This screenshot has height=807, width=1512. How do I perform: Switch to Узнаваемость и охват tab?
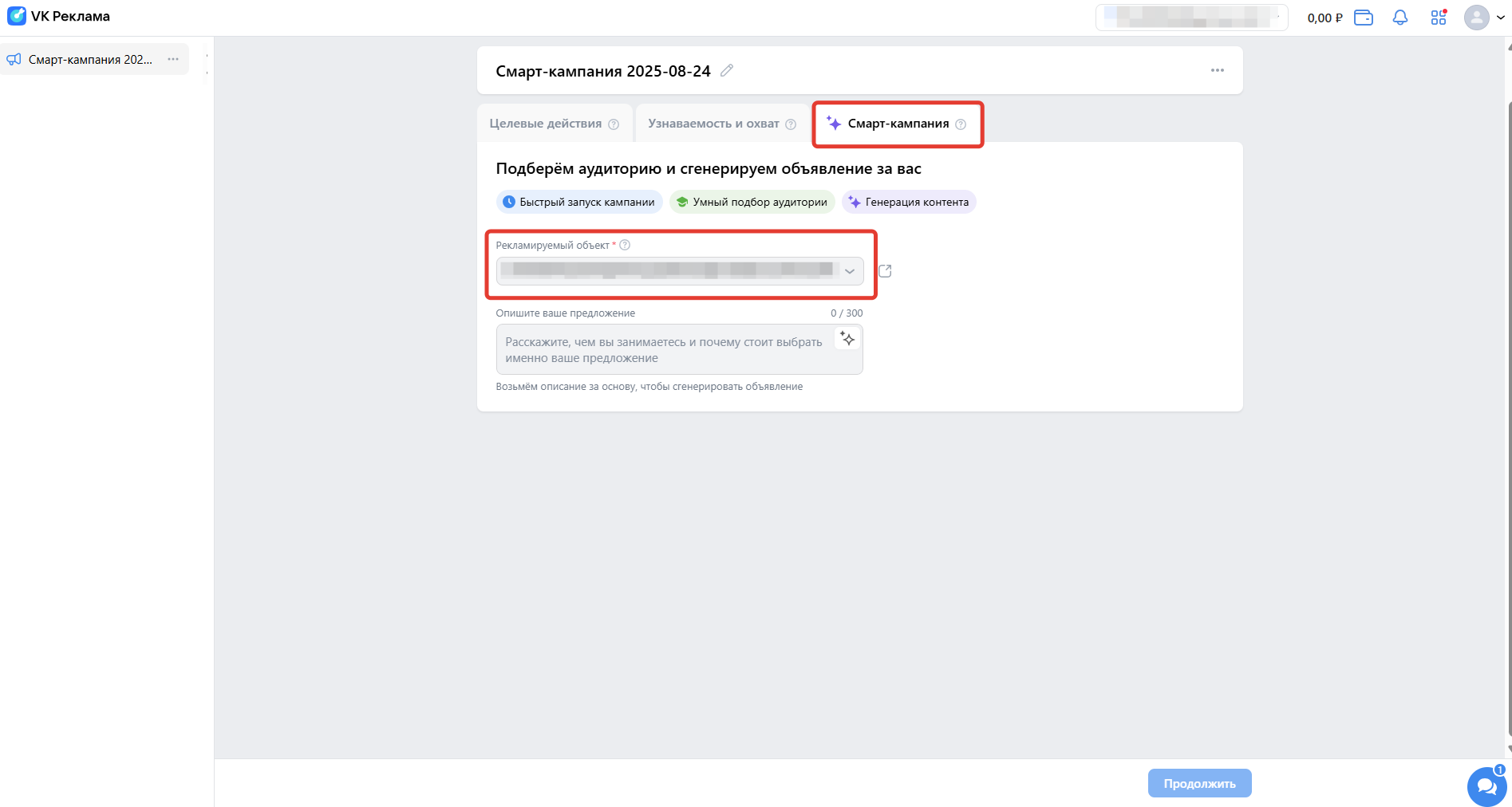pyautogui.click(x=713, y=124)
